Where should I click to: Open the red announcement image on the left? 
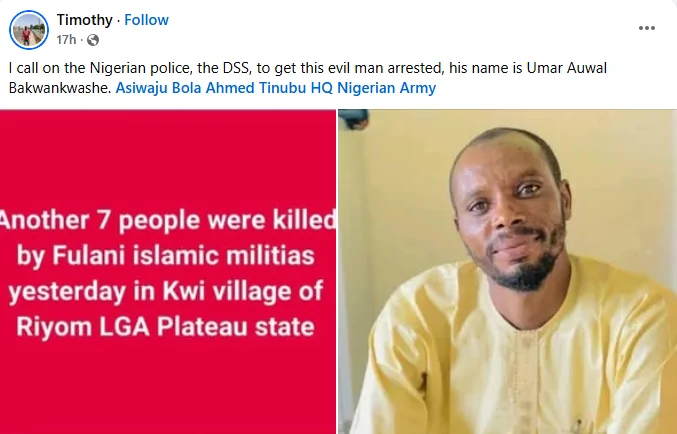tap(168, 271)
